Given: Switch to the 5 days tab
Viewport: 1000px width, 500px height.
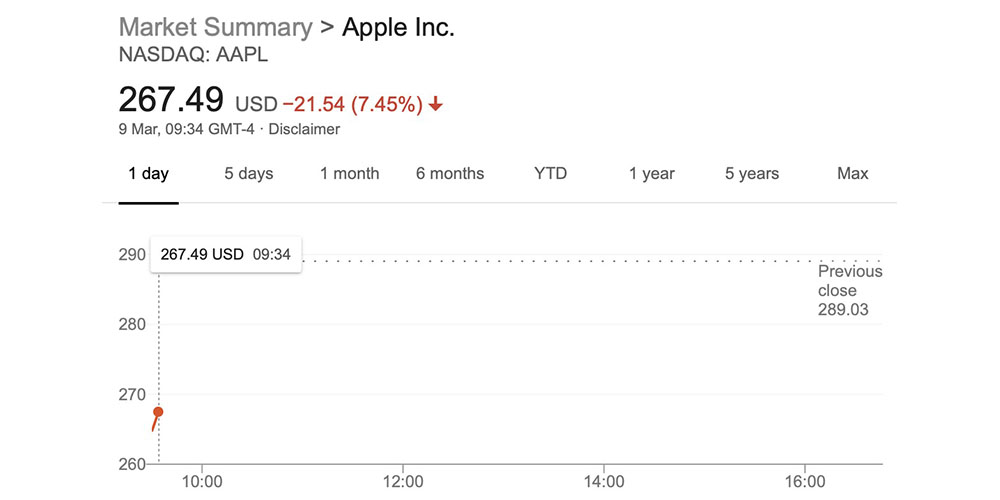Looking at the screenshot, I should coord(248,174).
